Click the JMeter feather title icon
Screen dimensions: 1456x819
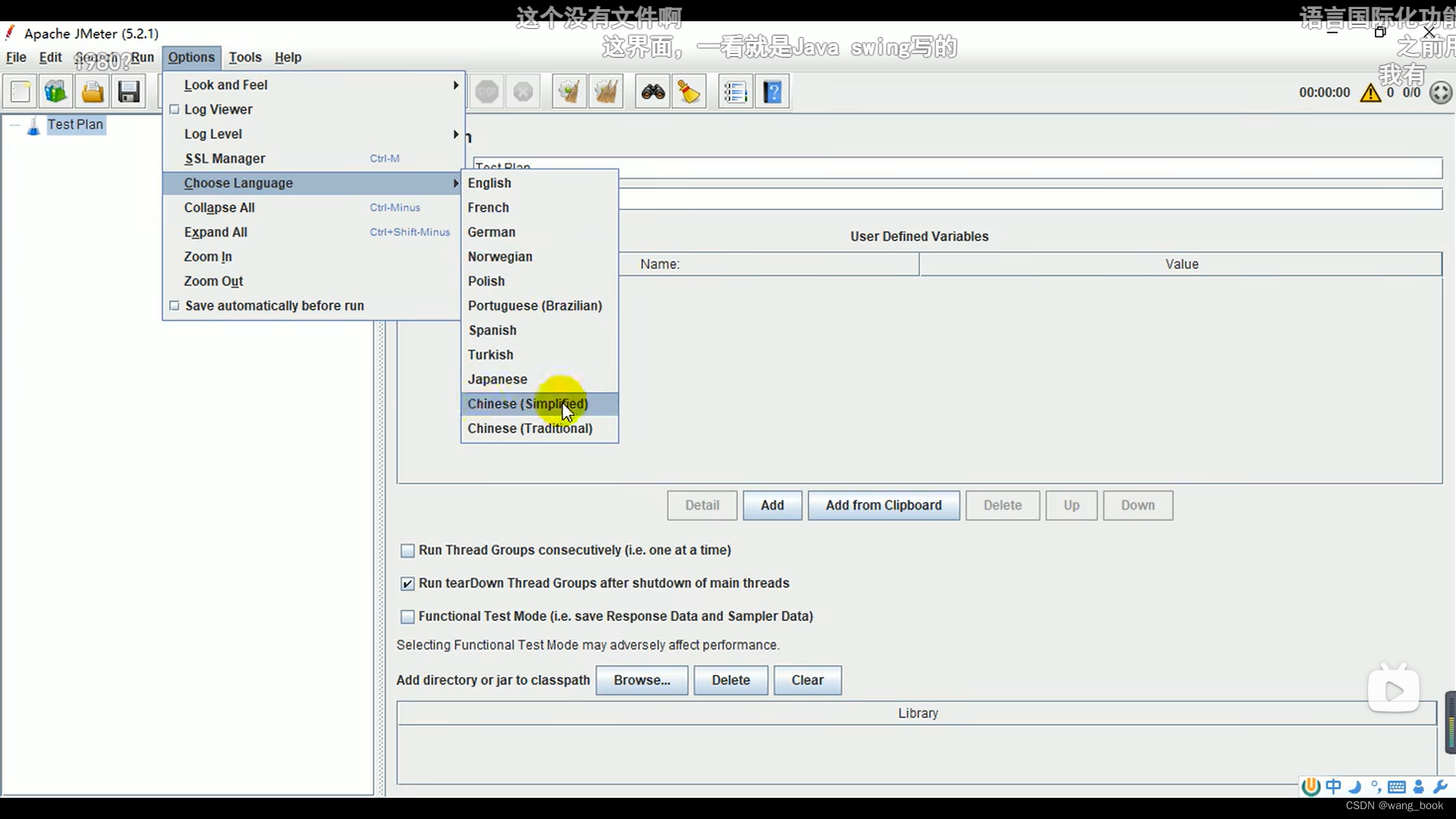[10, 32]
